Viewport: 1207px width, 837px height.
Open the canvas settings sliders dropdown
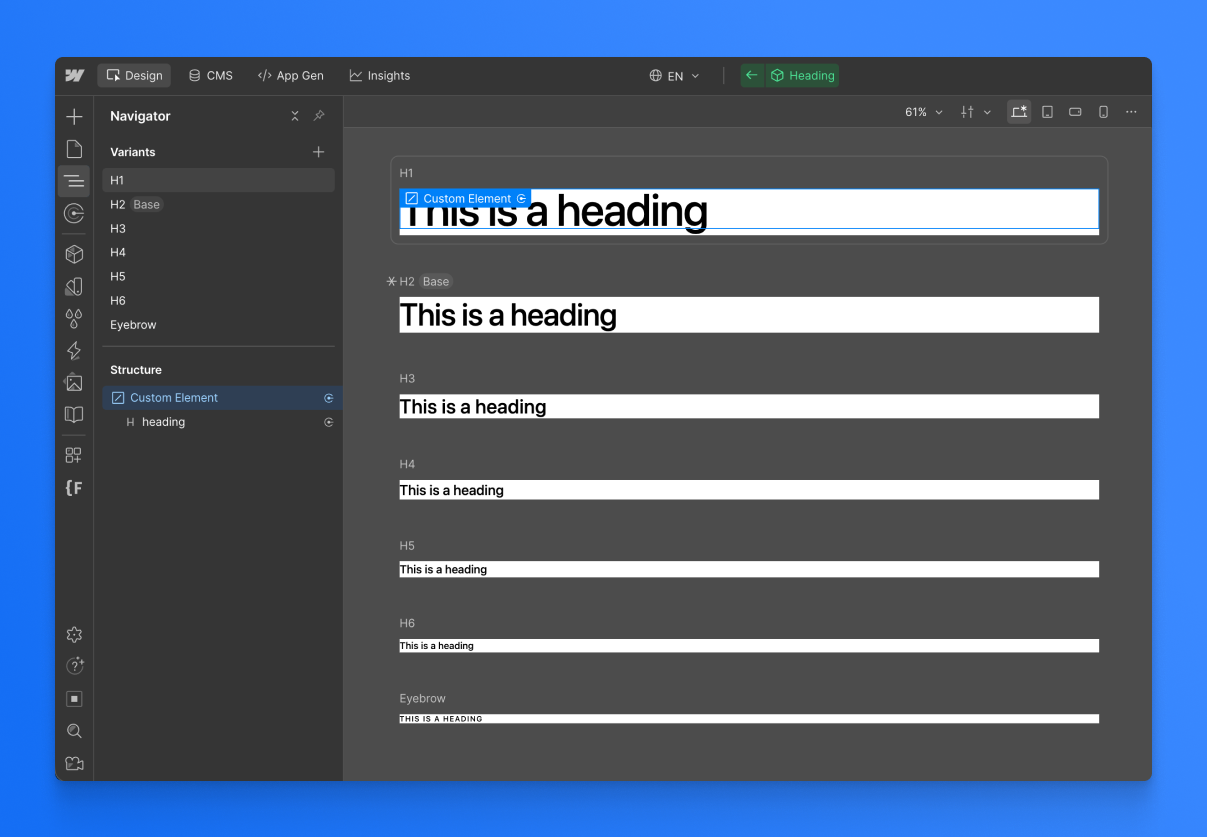(x=976, y=112)
